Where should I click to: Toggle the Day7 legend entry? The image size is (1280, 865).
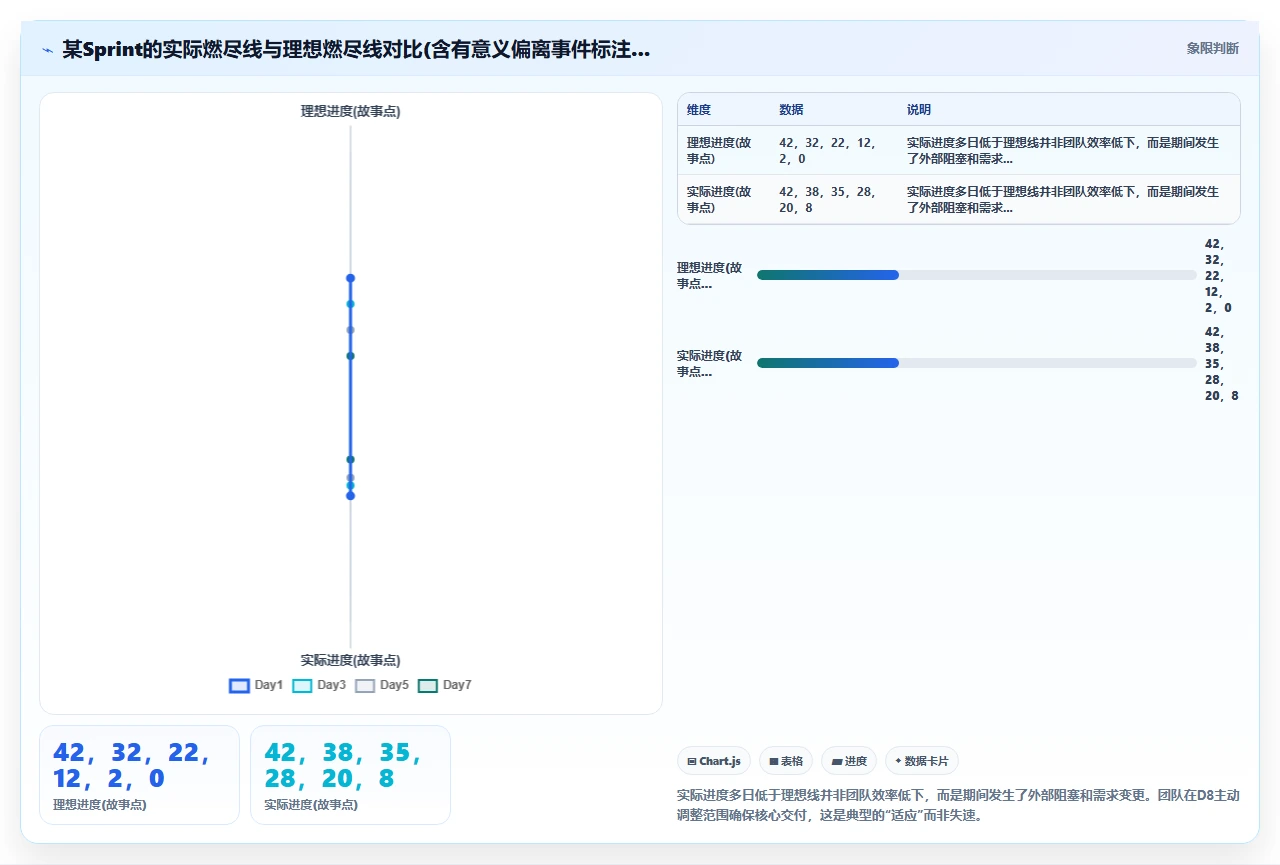445,685
